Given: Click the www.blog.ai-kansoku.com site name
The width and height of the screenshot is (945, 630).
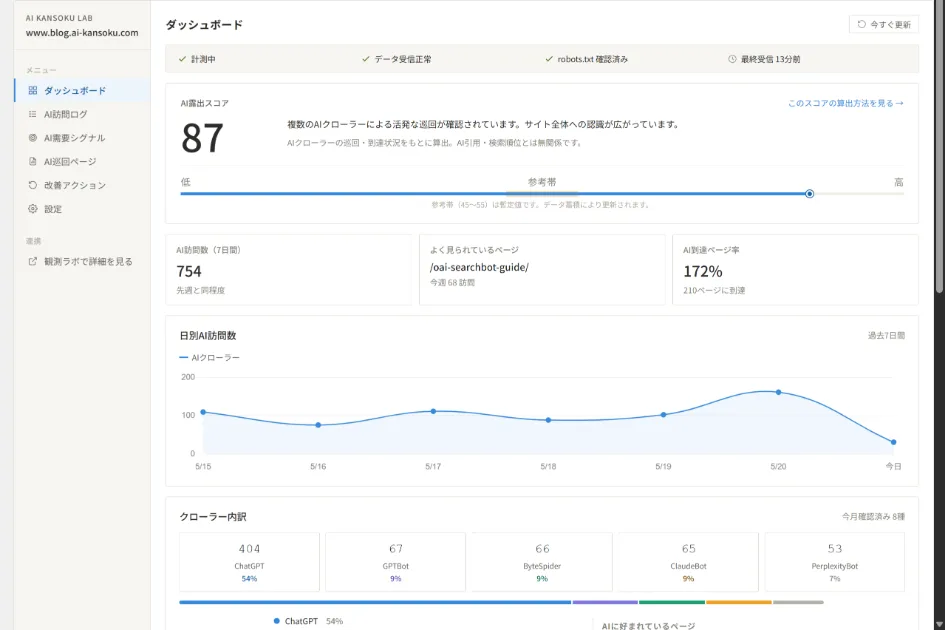Looking at the screenshot, I should [x=82, y=33].
